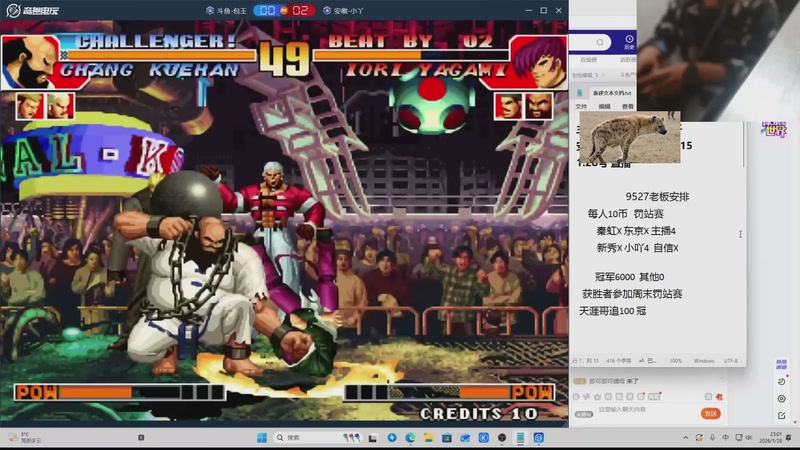Click the 416 个字符 character count status
The height and width of the screenshot is (450, 800).
click(x=619, y=361)
